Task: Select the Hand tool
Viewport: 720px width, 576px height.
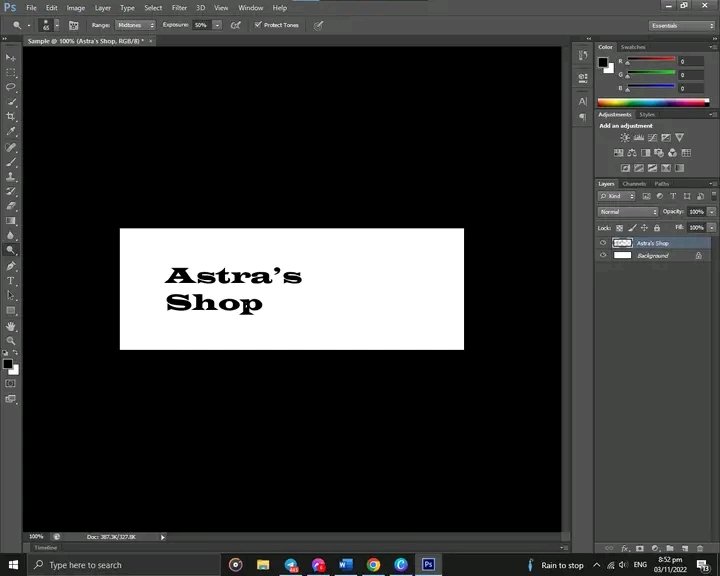Action: (x=10, y=327)
